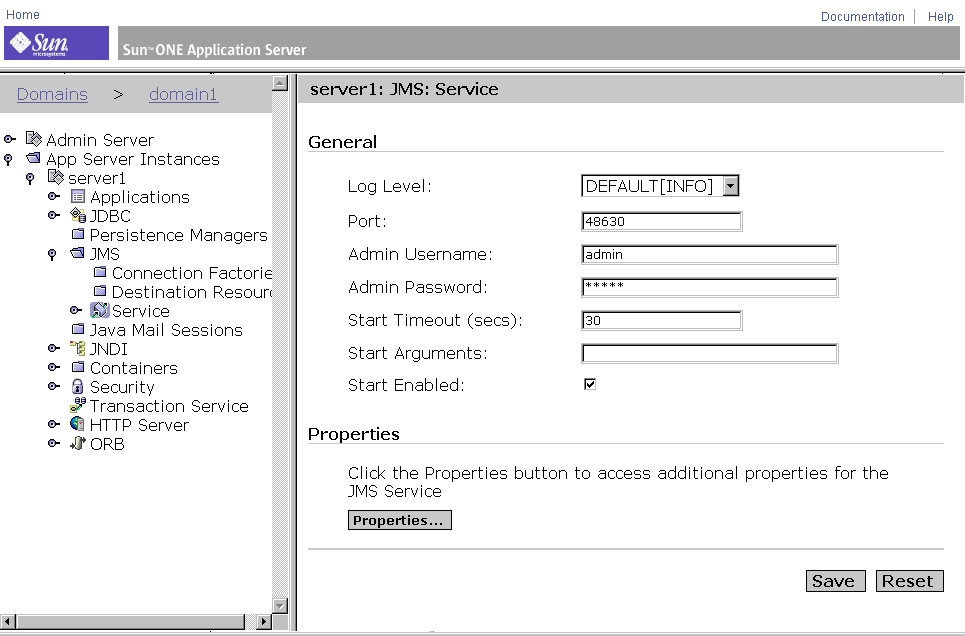This screenshot has width=965, height=636.
Task: Go to the domain1 breadcrumb link
Action: (x=183, y=94)
